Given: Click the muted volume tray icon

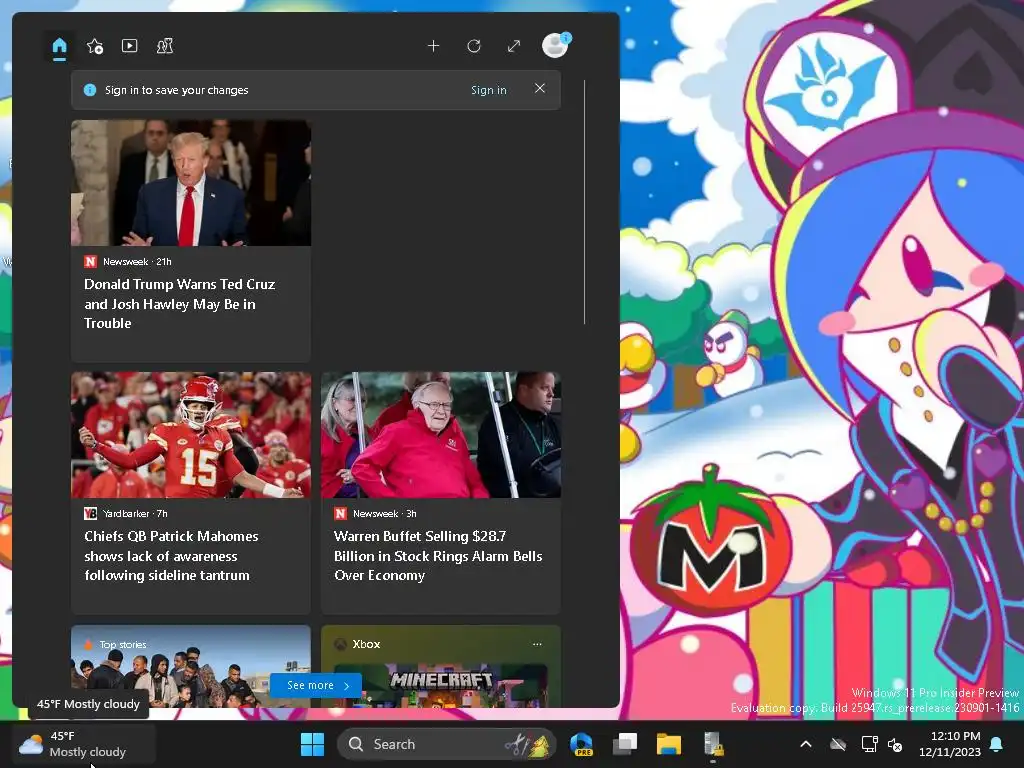Looking at the screenshot, I should (895, 744).
